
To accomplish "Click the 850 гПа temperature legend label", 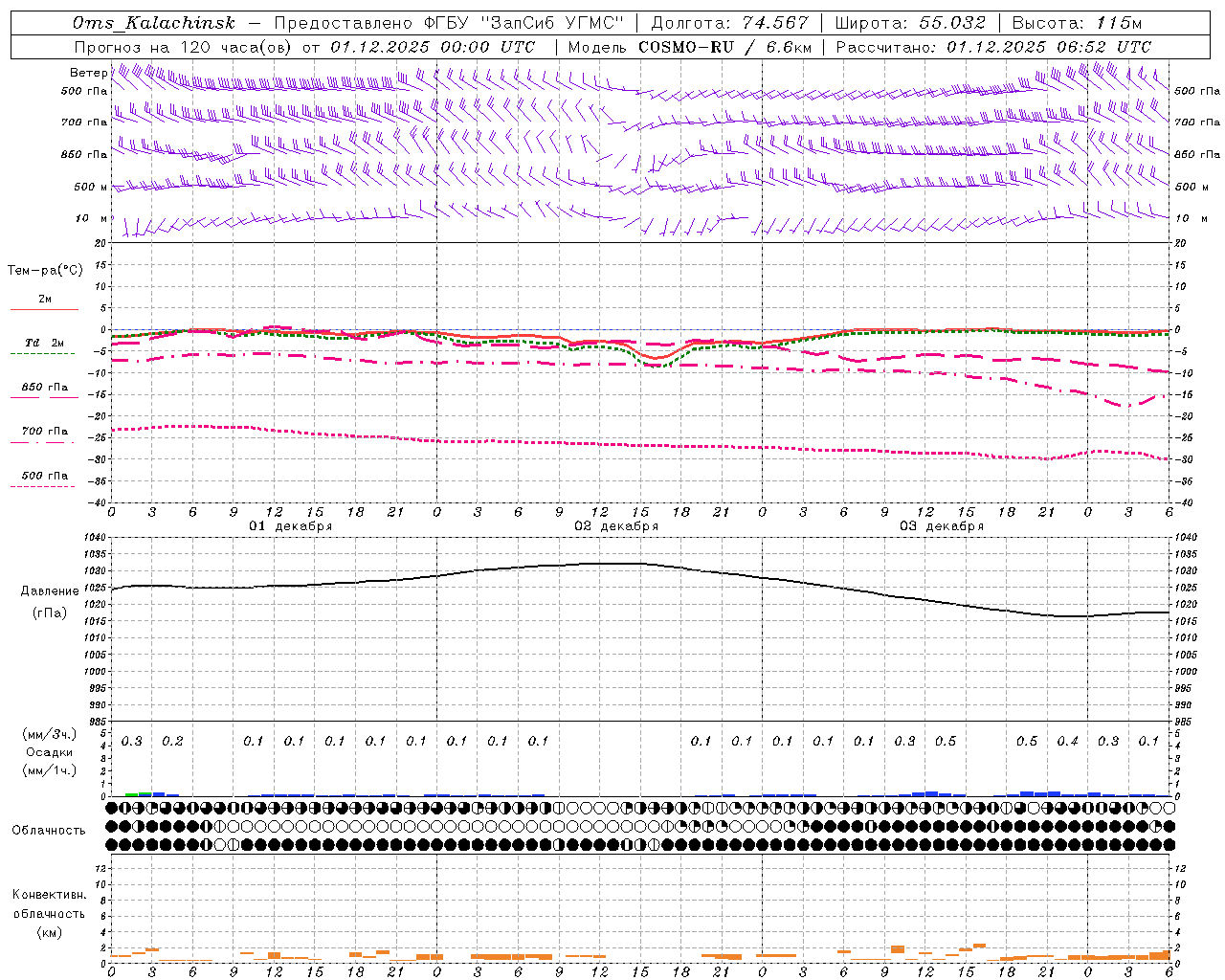I will 44,388.
